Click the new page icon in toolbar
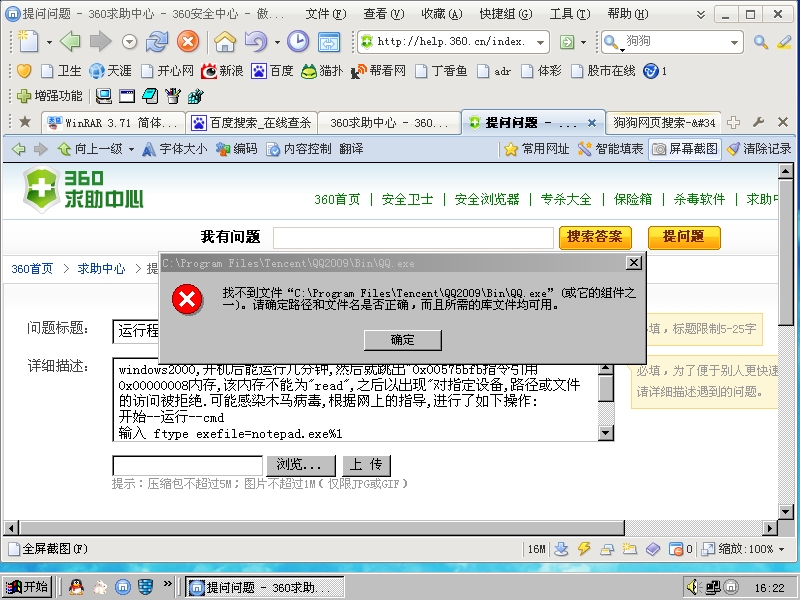 [29, 42]
